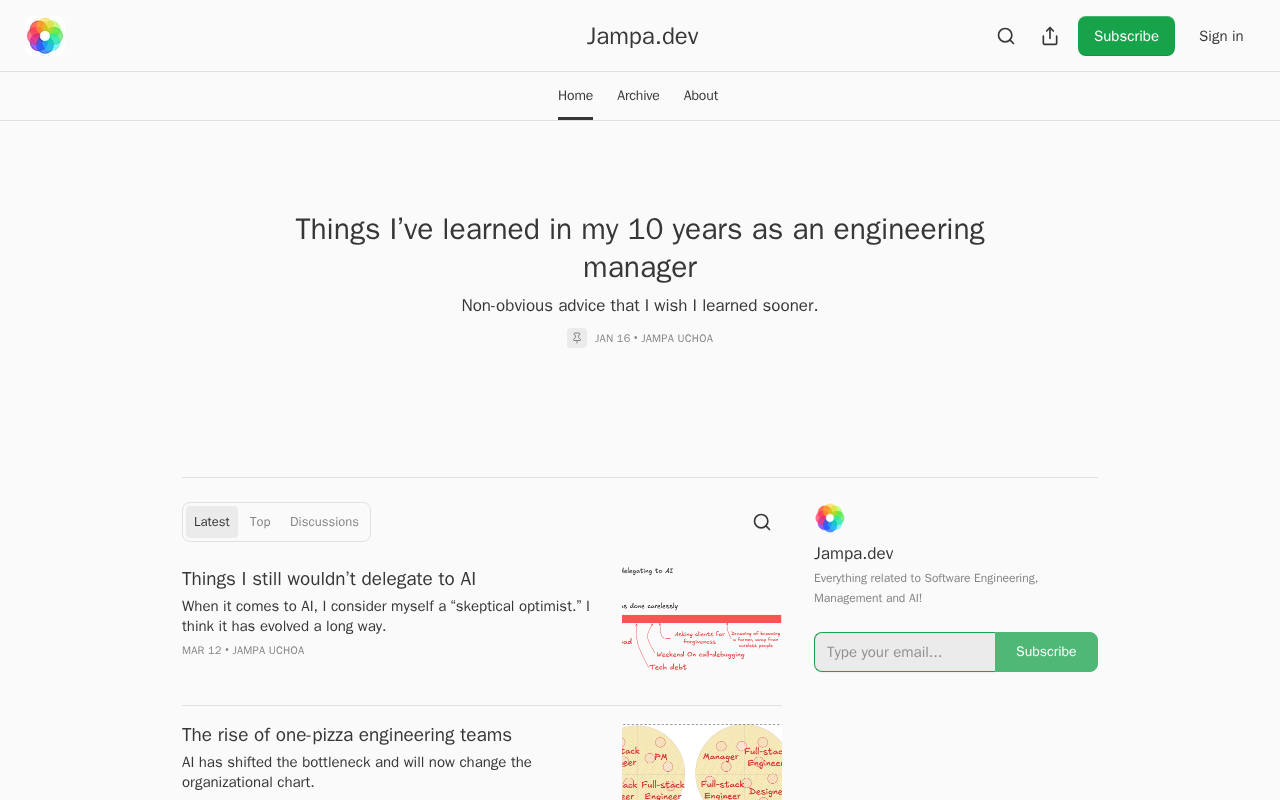The image size is (1280, 800).
Task: Click the colorful sidebar publication logo
Action: click(830, 518)
